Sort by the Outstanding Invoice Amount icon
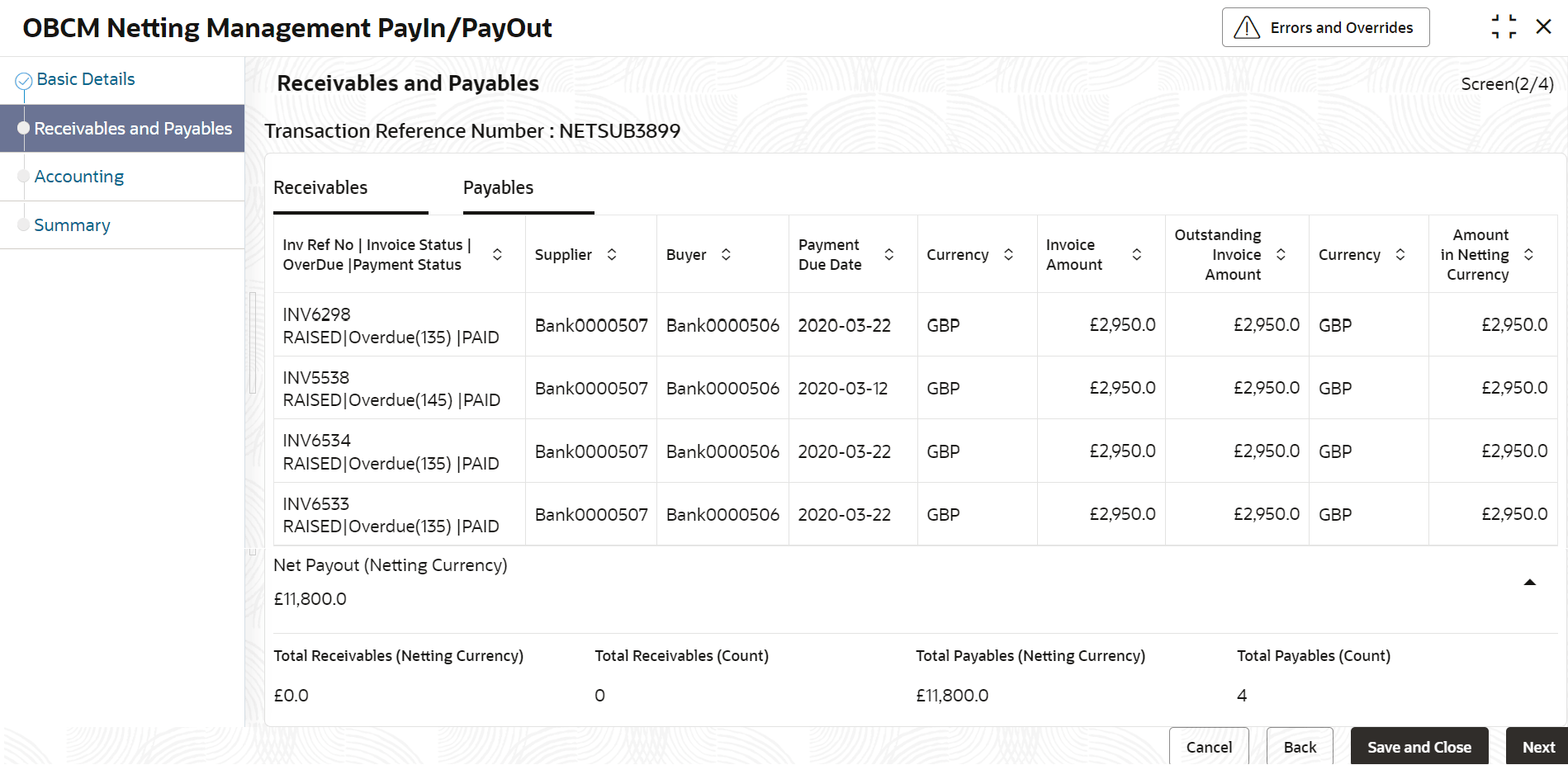This screenshot has width=1568, height=765. (1281, 254)
